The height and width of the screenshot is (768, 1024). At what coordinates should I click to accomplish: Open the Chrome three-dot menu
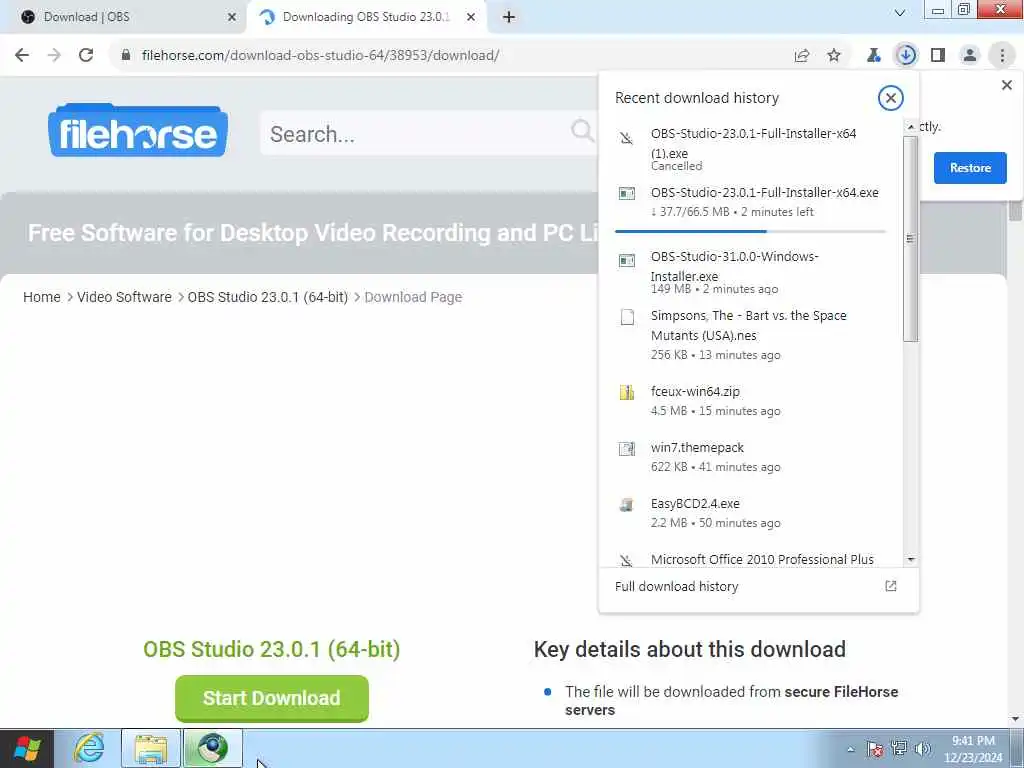click(x=1002, y=56)
